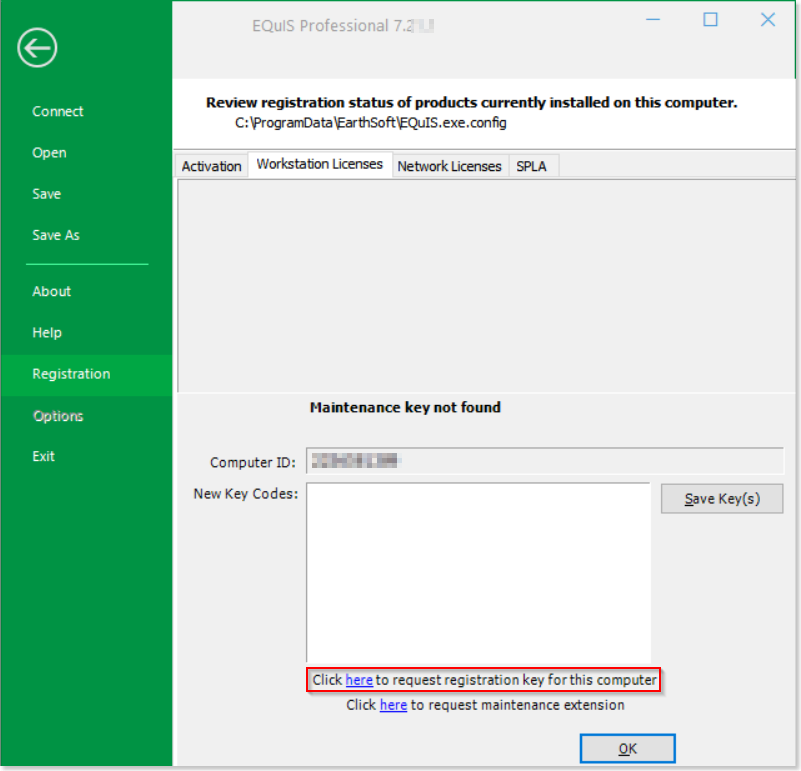Click the Computer ID field
Image resolution: width=801 pixels, height=771 pixels.
coord(544,461)
